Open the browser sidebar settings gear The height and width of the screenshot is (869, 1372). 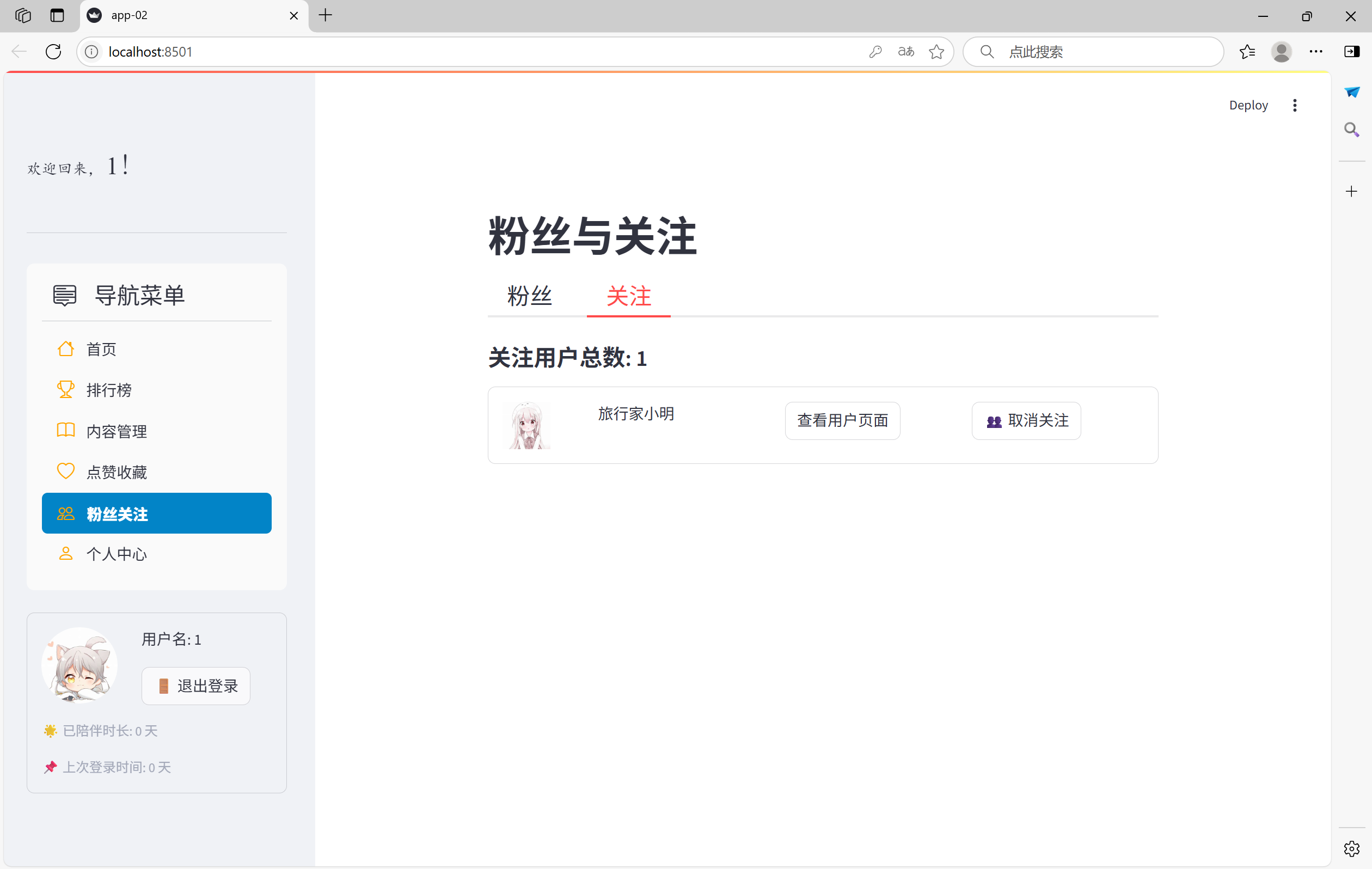tap(1351, 848)
